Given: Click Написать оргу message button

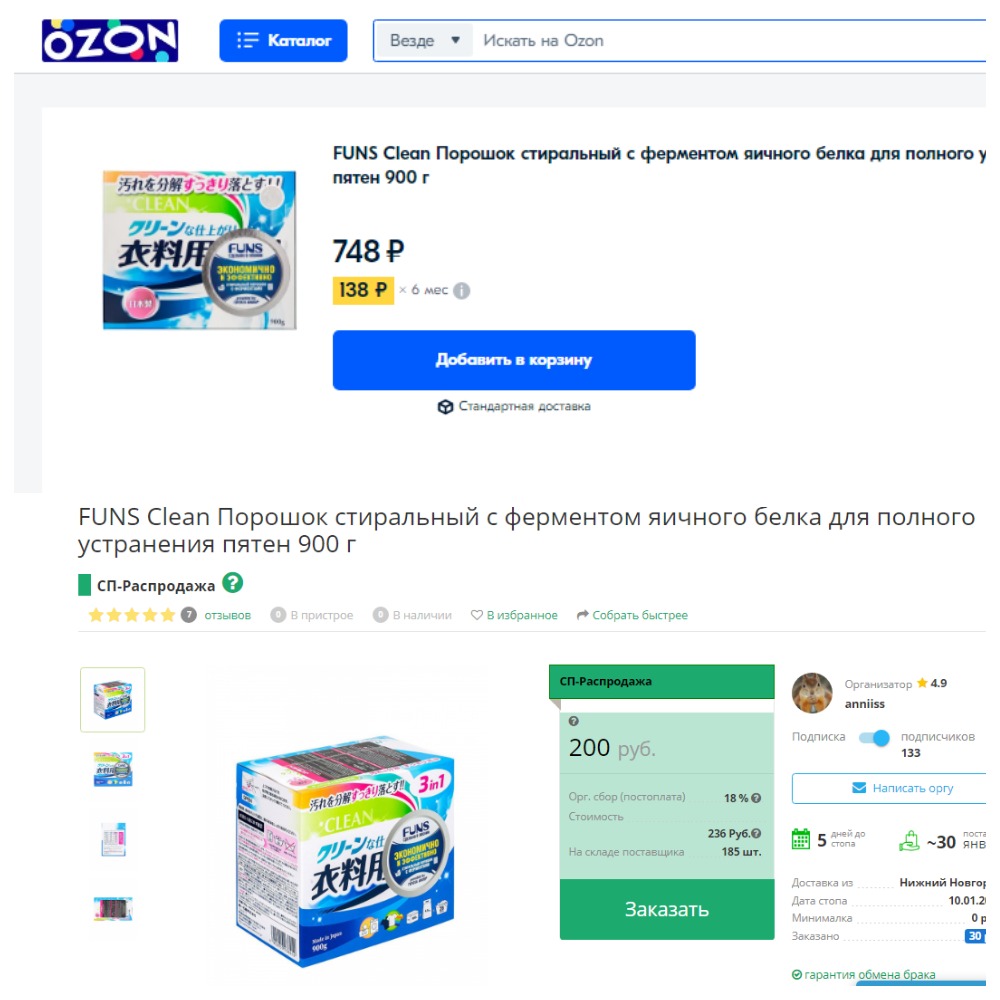Looking at the screenshot, I should (890, 788).
